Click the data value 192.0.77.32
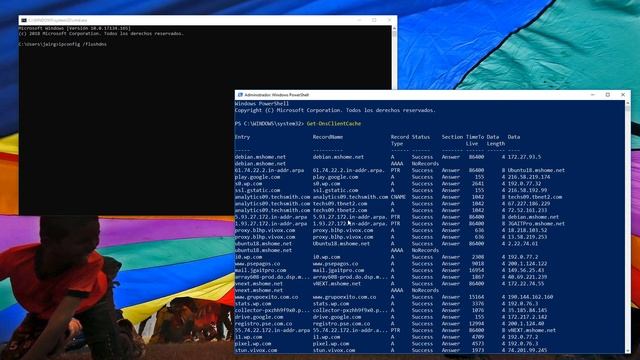640x360 pixels. click(524, 184)
